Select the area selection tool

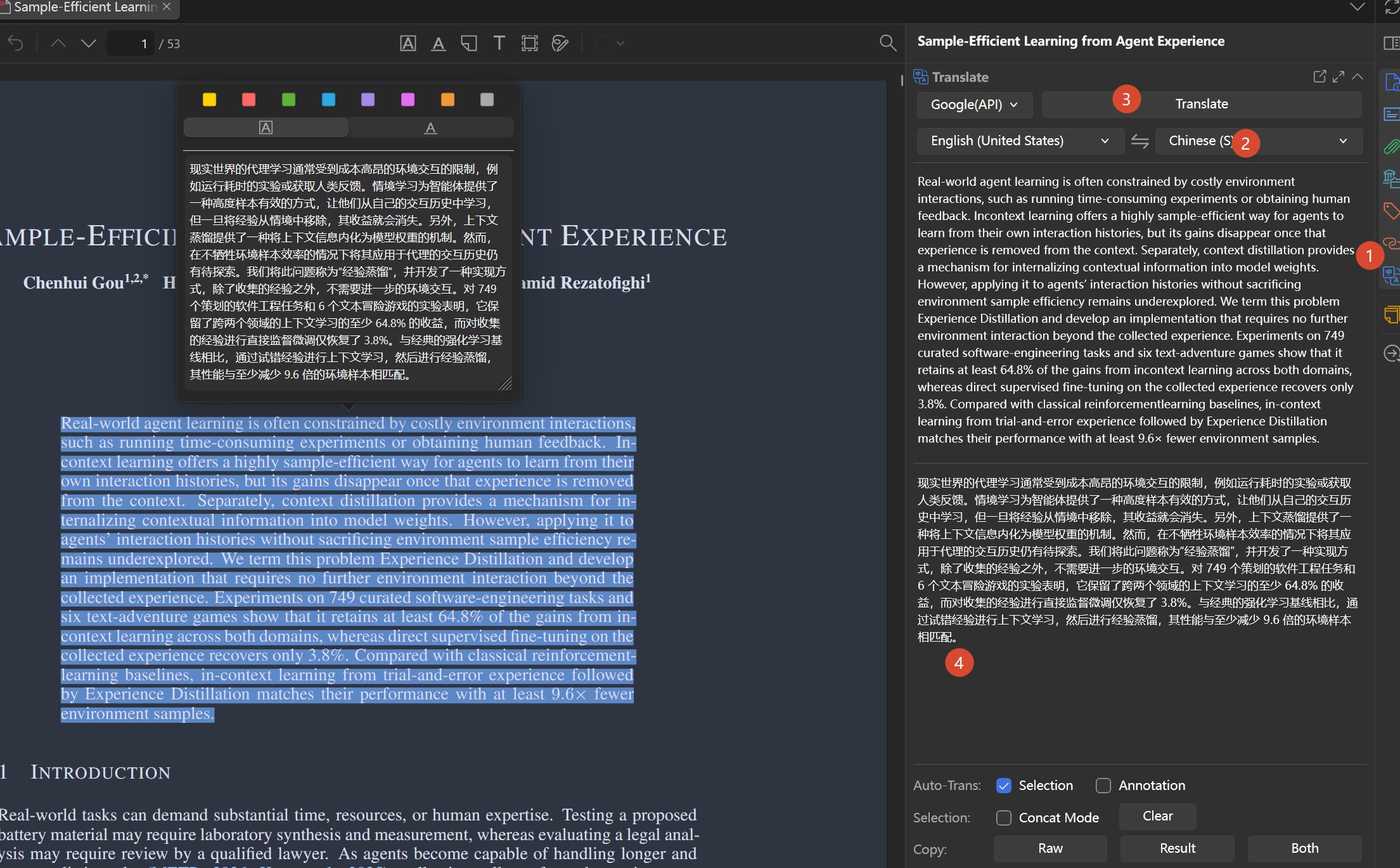(530, 43)
